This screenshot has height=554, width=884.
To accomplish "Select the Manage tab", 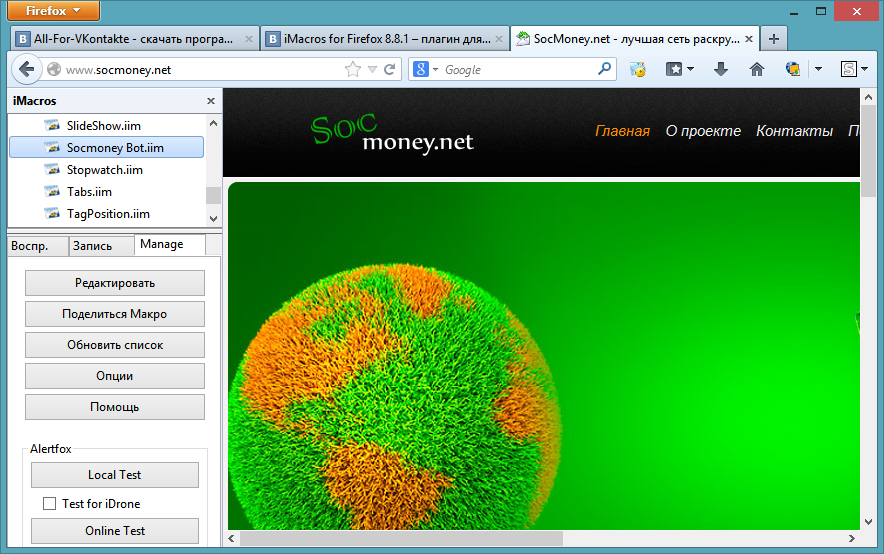I will 170,244.
